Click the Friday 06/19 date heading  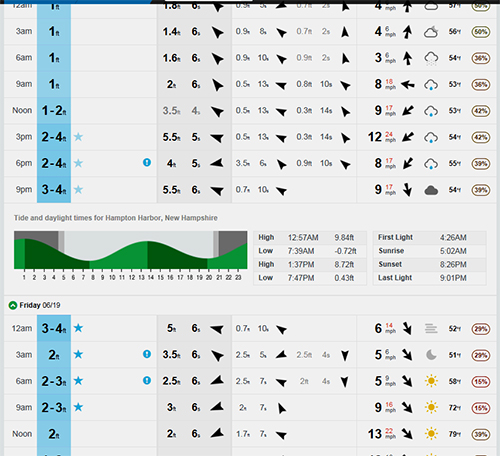pyautogui.click(x=40, y=305)
